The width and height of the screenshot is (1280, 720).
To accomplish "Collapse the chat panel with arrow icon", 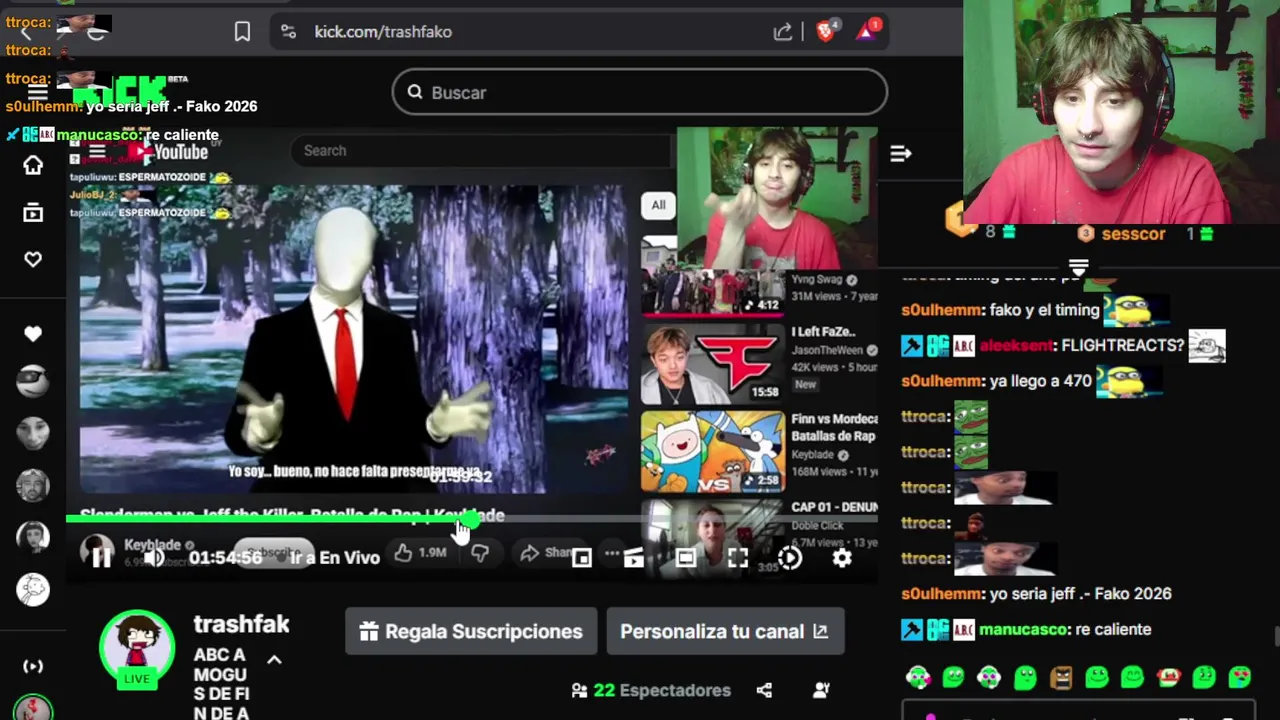I will coord(901,153).
